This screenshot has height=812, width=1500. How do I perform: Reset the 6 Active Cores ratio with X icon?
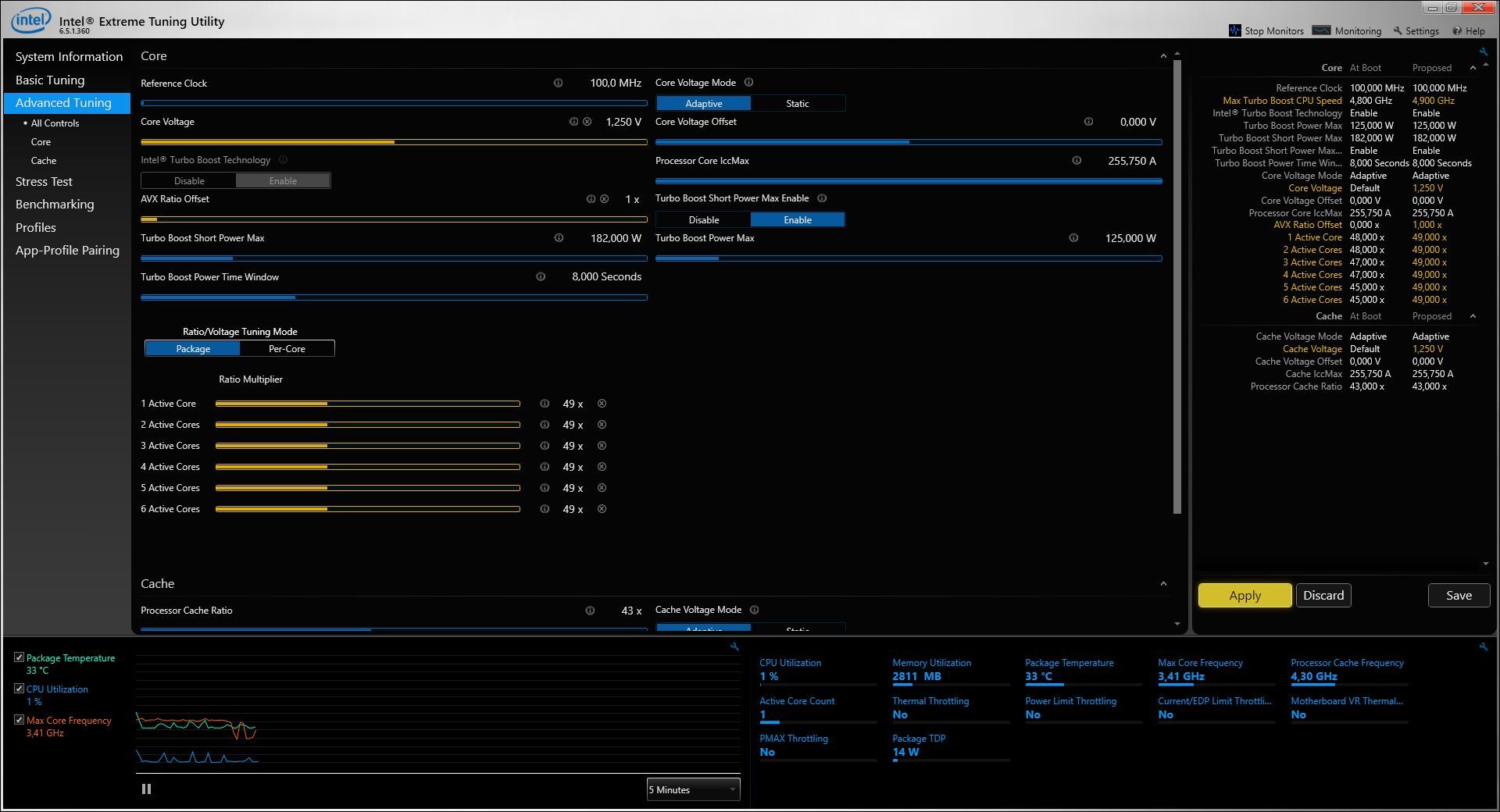pos(602,509)
